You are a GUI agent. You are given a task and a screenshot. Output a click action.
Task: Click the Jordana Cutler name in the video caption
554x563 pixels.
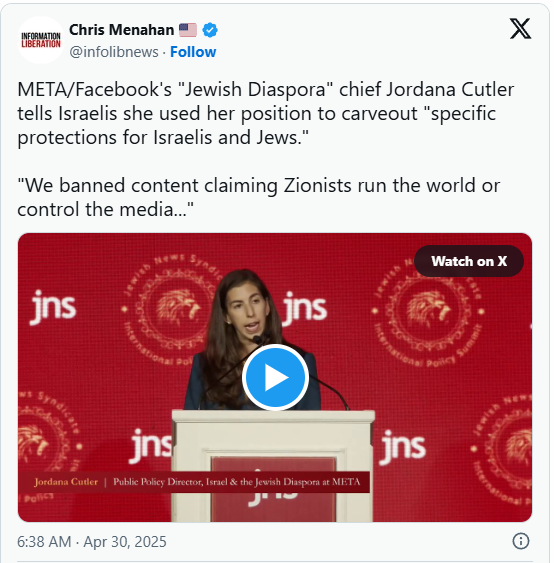click(66, 482)
